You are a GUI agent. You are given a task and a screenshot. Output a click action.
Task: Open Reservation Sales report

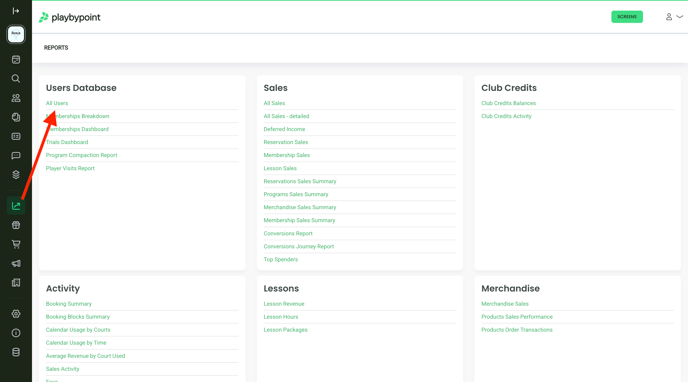click(x=286, y=142)
